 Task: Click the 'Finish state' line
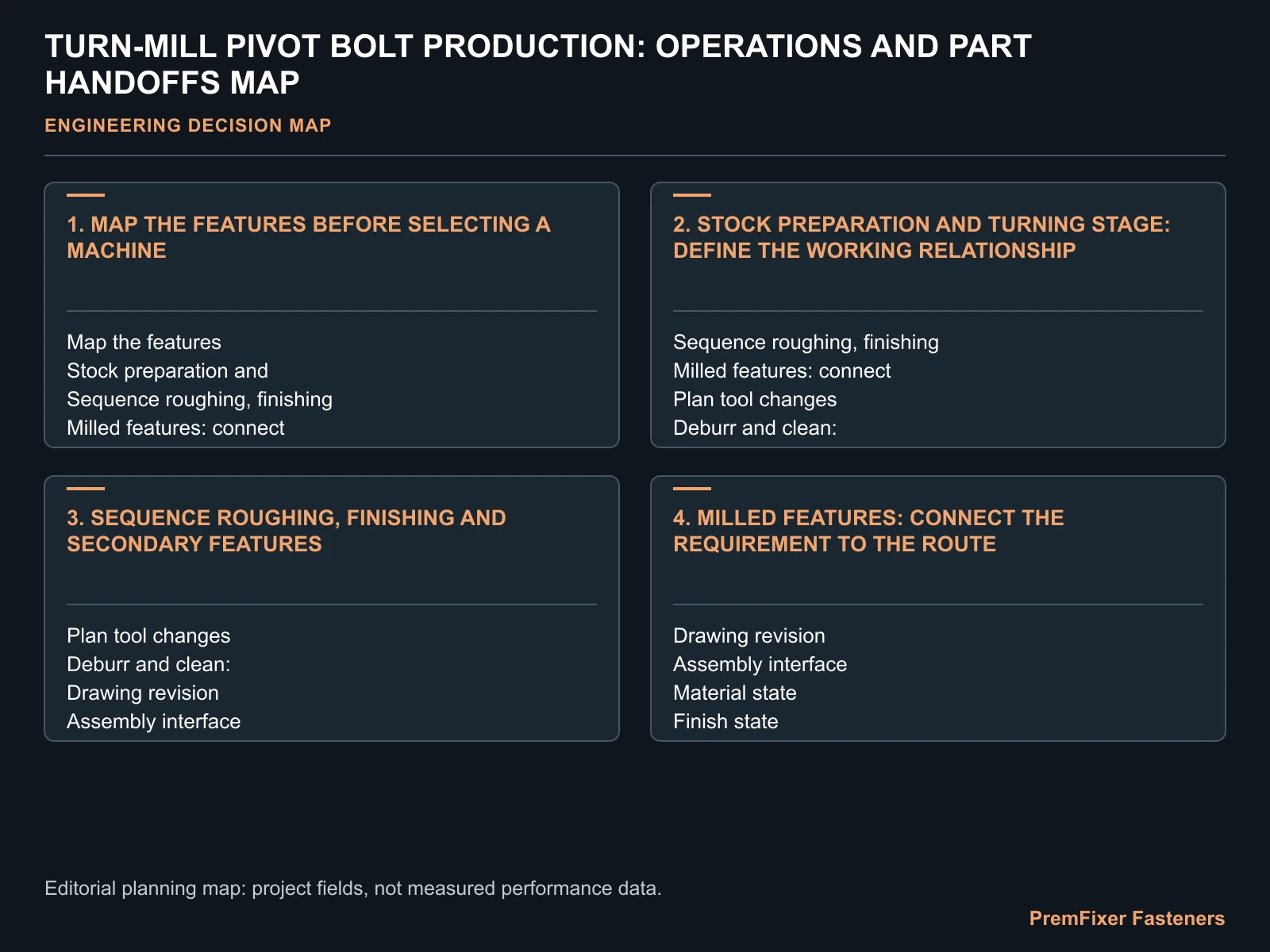pos(725,721)
